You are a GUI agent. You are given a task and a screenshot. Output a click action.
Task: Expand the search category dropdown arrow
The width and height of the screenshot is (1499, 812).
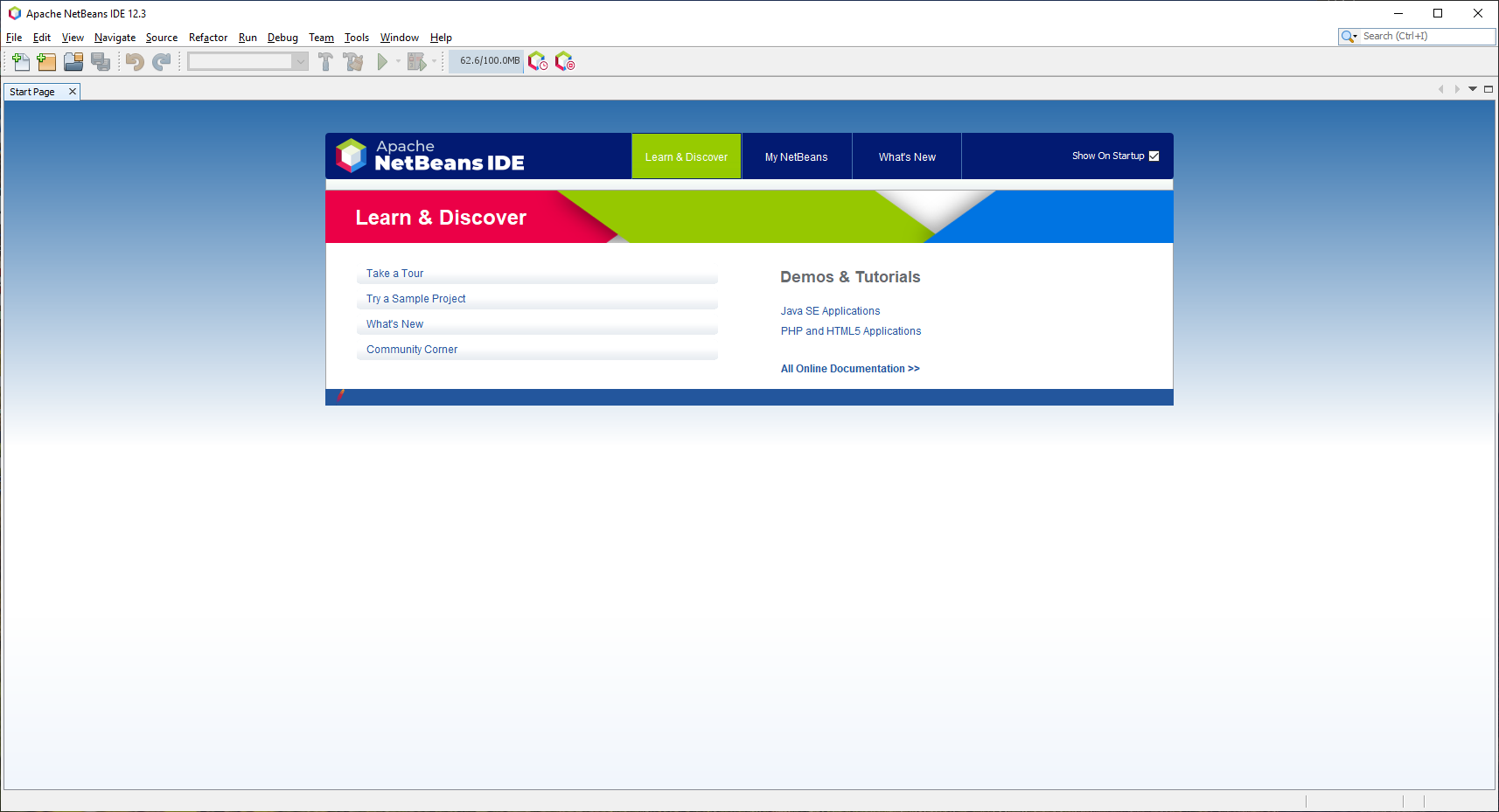1350,37
